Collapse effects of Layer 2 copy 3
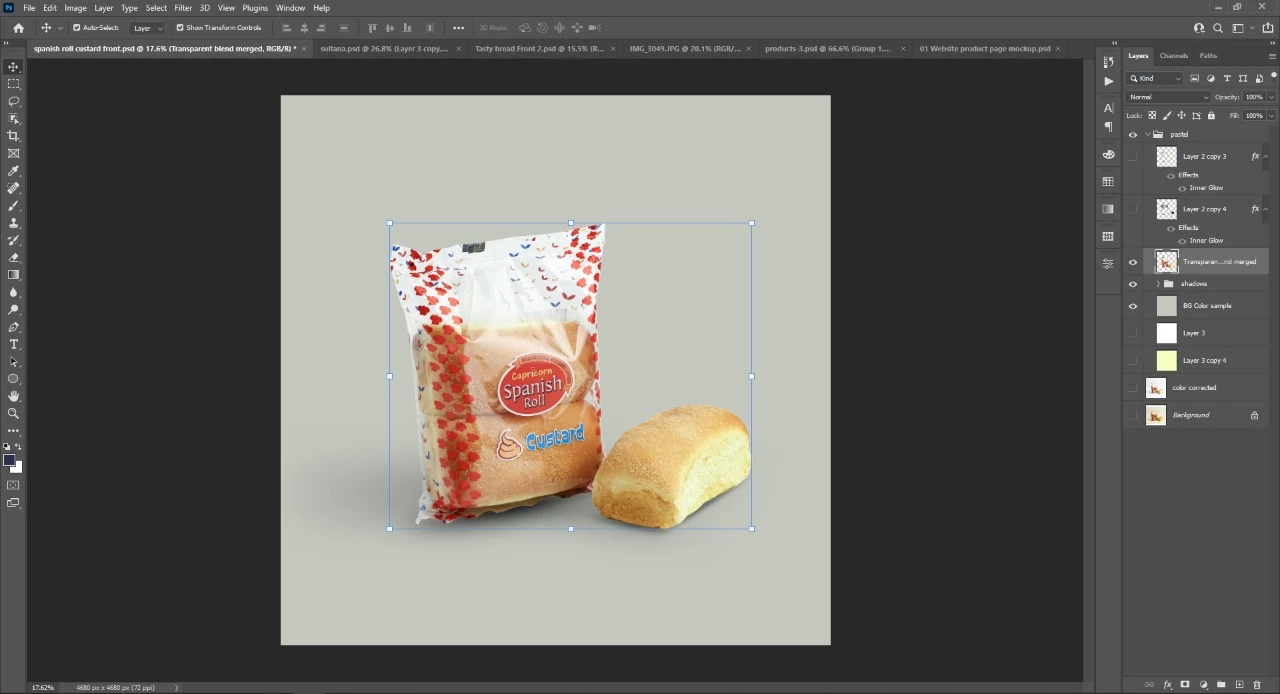This screenshot has height=694, width=1280. pyautogui.click(x=1265, y=157)
